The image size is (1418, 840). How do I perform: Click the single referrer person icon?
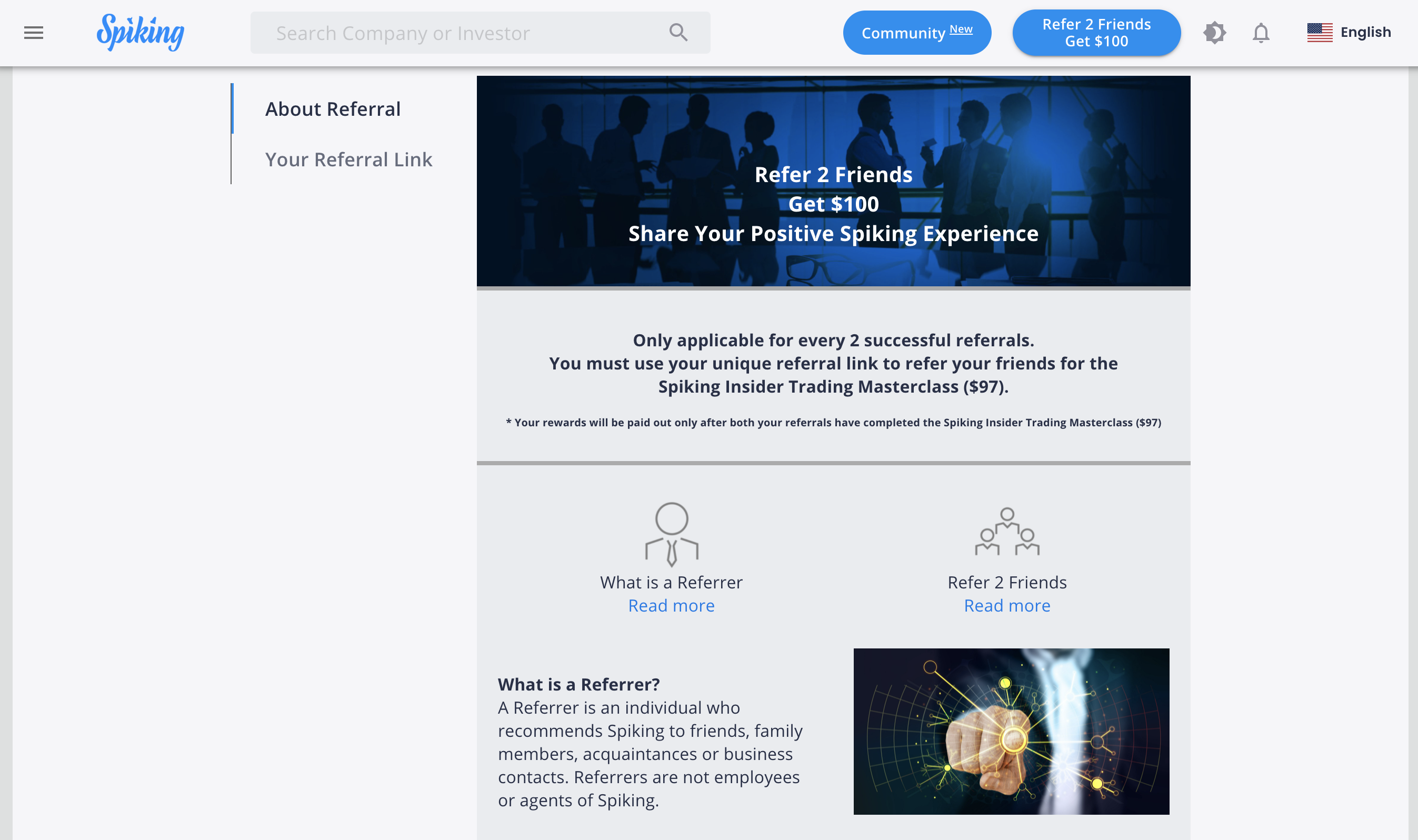click(671, 534)
